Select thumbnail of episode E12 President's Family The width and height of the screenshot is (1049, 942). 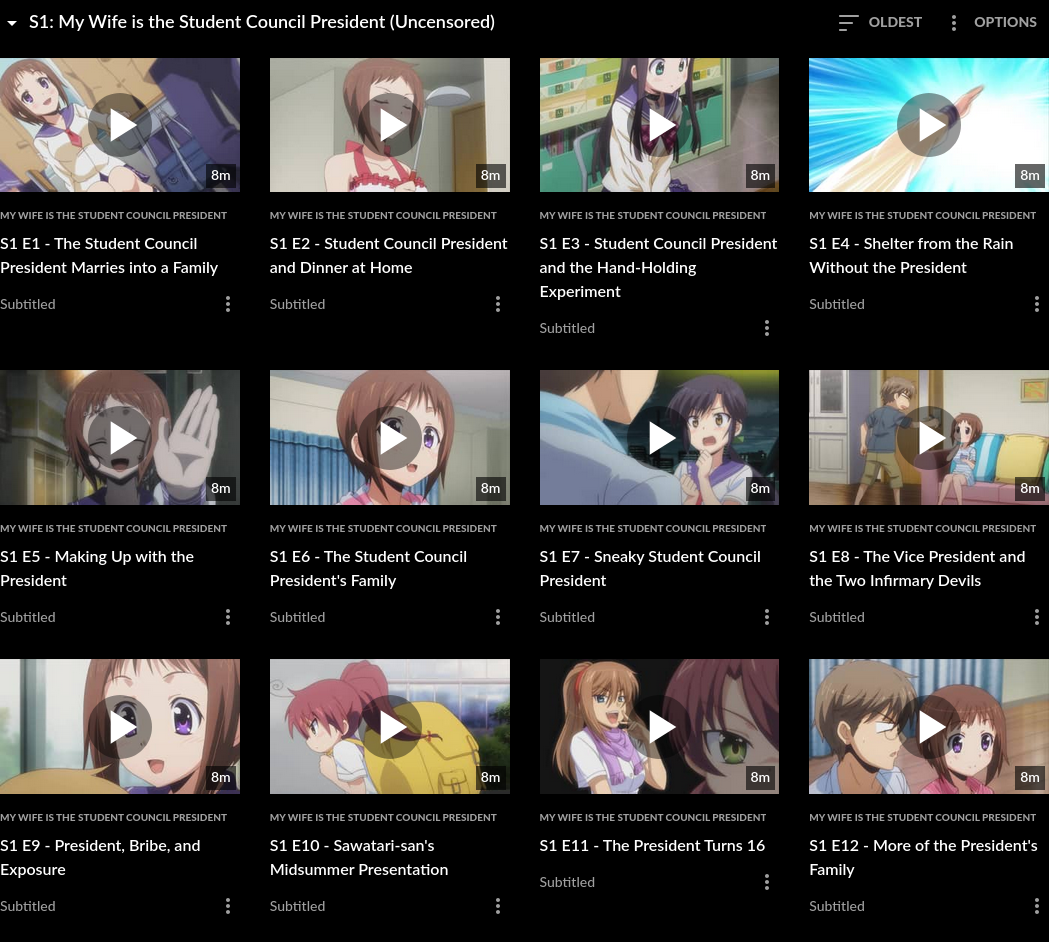[x=929, y=727]
